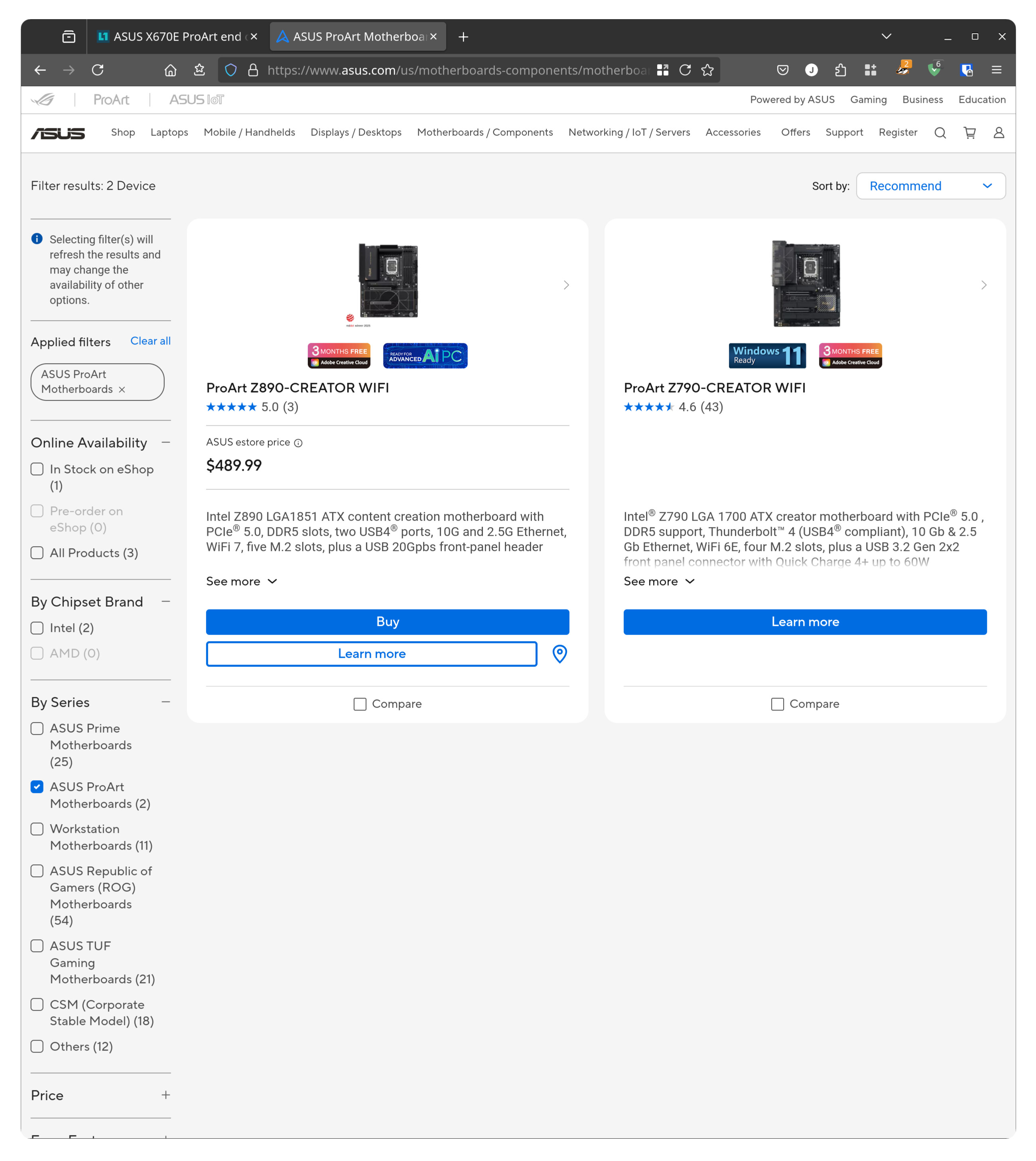The image size is (1036, 1161).
Task: Open the shopping cart icon
Action: click(969, 133)
